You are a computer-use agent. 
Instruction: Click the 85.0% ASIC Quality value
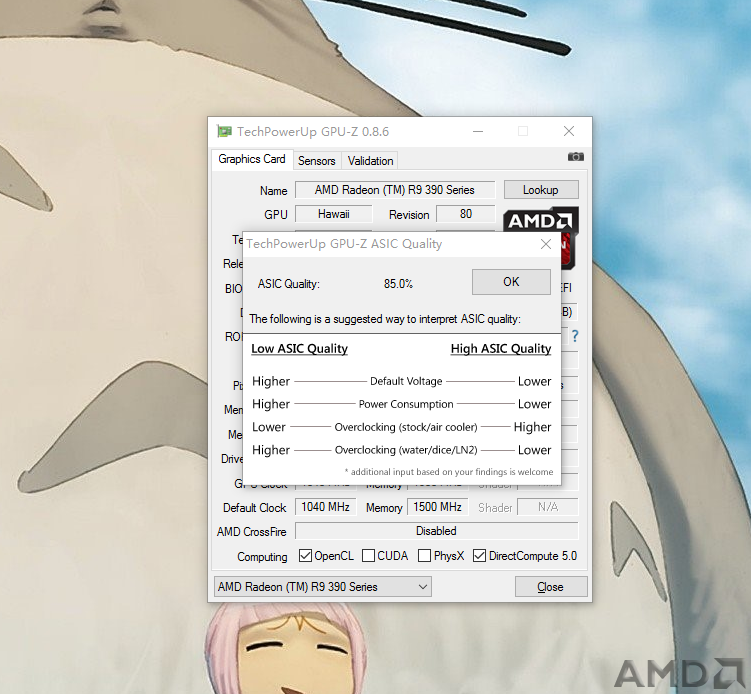pos(398,284)
